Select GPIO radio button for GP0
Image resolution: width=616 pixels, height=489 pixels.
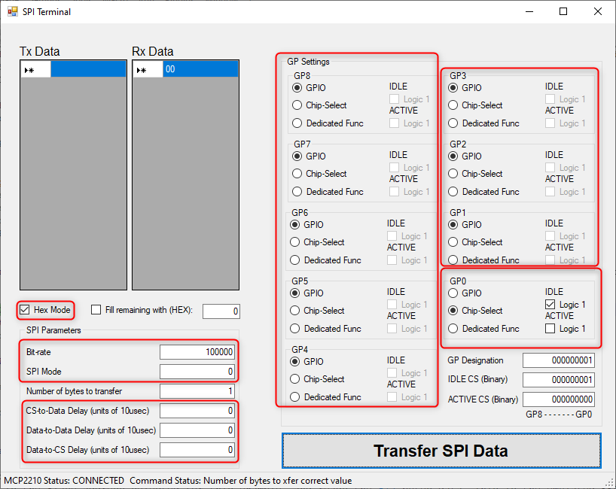453,293
